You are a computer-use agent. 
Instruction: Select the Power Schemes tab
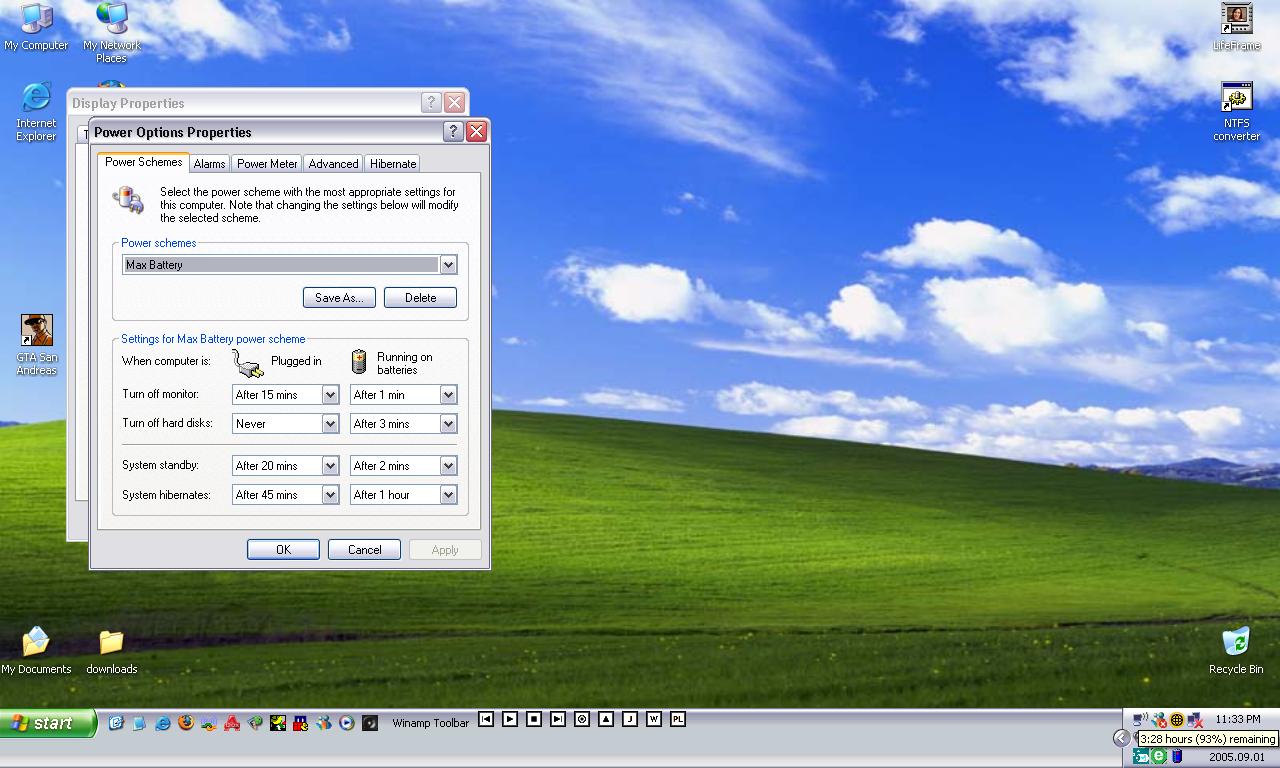coord(144,162)
